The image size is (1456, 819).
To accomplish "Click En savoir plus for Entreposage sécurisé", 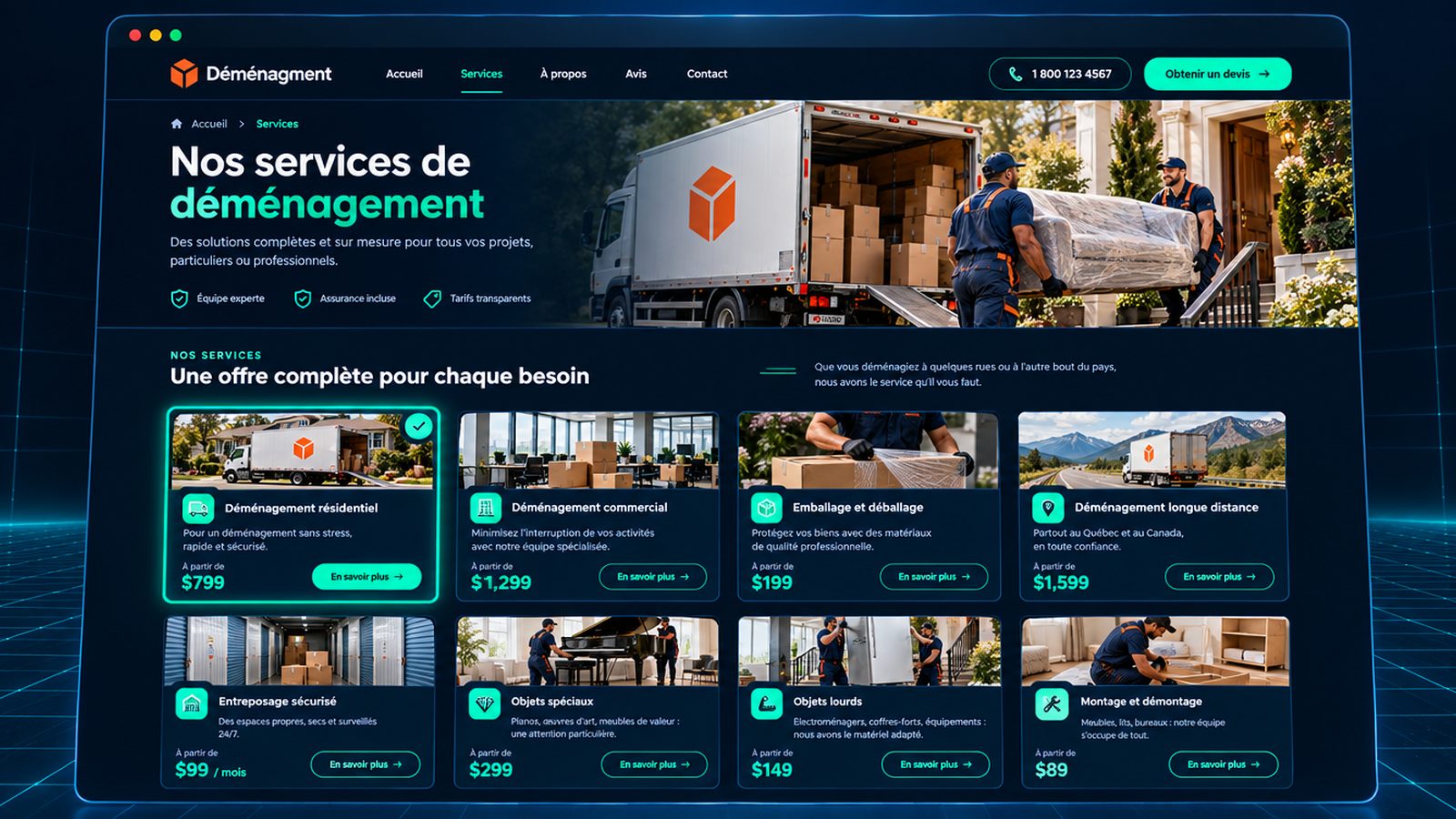I will 366,764.
